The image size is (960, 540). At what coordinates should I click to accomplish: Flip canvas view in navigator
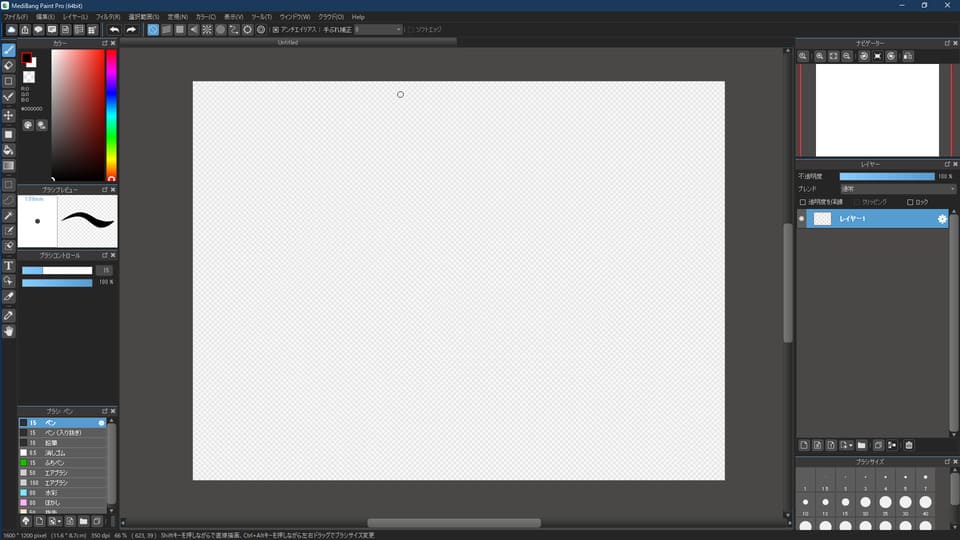point(908,56)
